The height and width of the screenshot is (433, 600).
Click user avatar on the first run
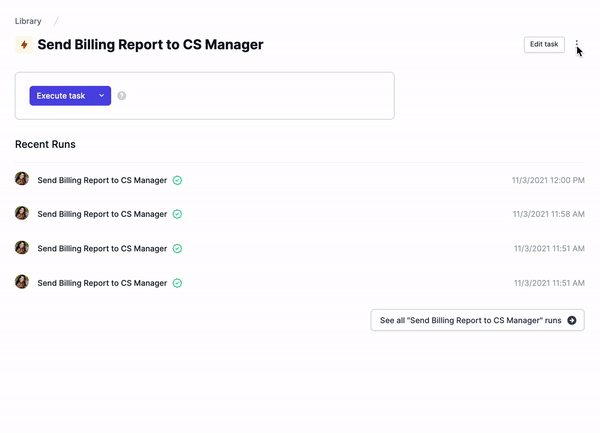click(x=22, y=179)
